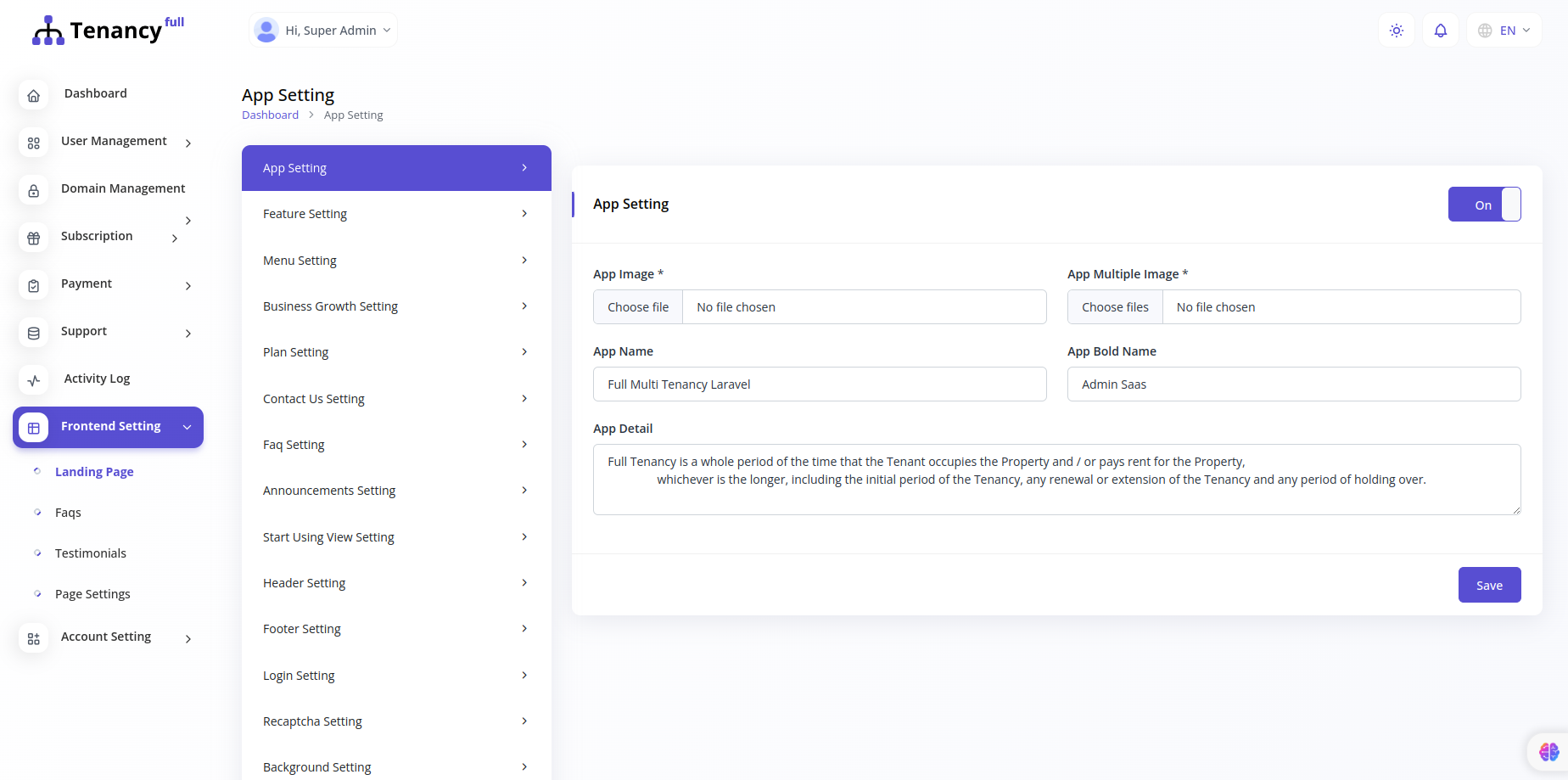Click the Save button
This screenshot has width=1568, height=780.
[1488, 585]
